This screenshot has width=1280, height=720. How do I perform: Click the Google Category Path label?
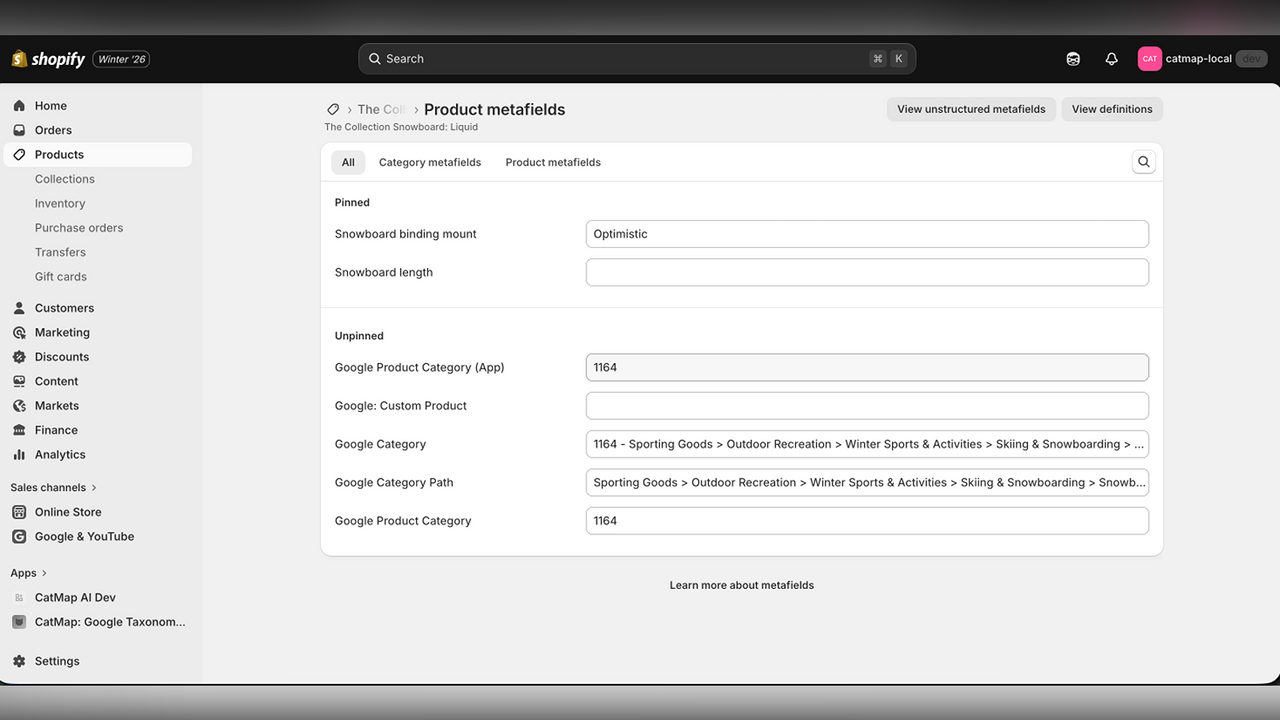pos(394,482)
